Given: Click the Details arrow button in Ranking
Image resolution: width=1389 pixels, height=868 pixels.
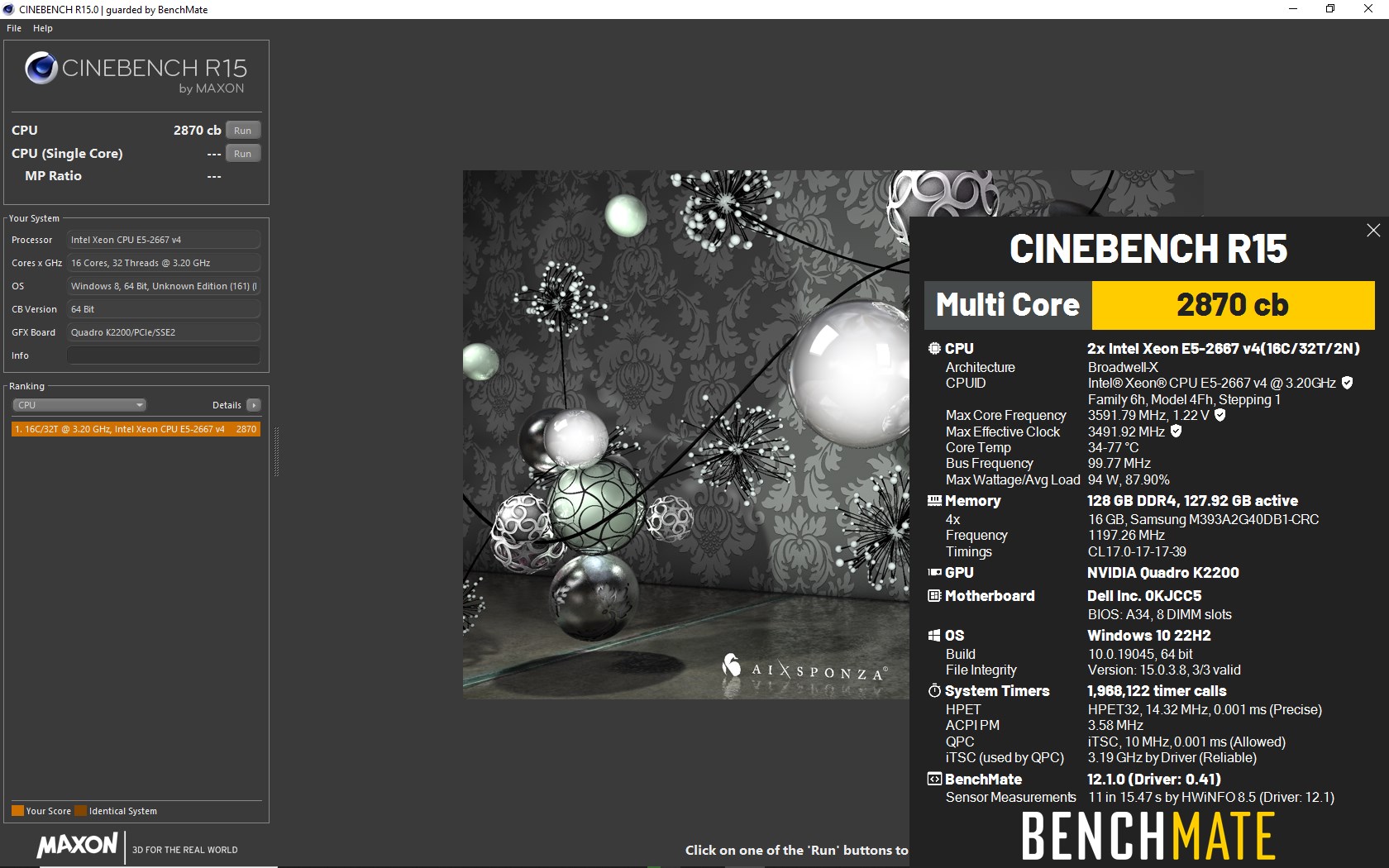Looking at the screenshot, I should coord(254,405).
